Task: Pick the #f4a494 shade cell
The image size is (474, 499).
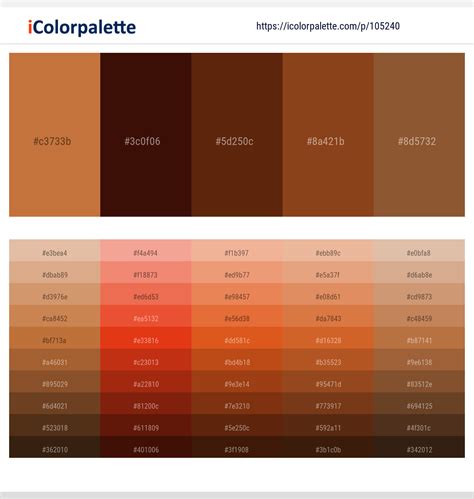Action: [146, 251]
